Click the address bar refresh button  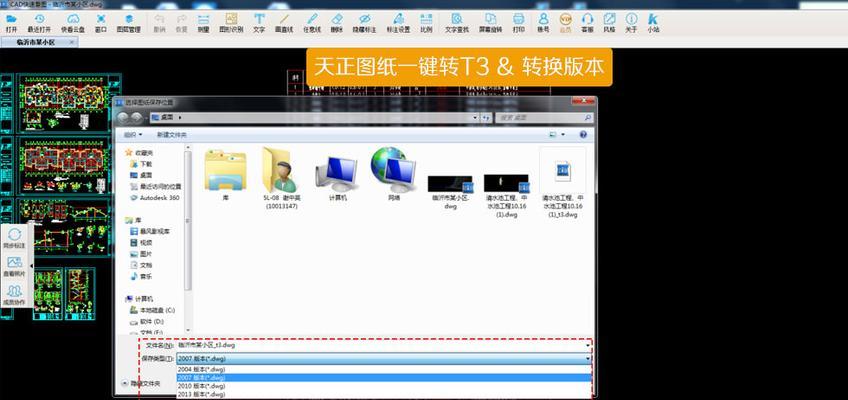[x=486, y=117]
